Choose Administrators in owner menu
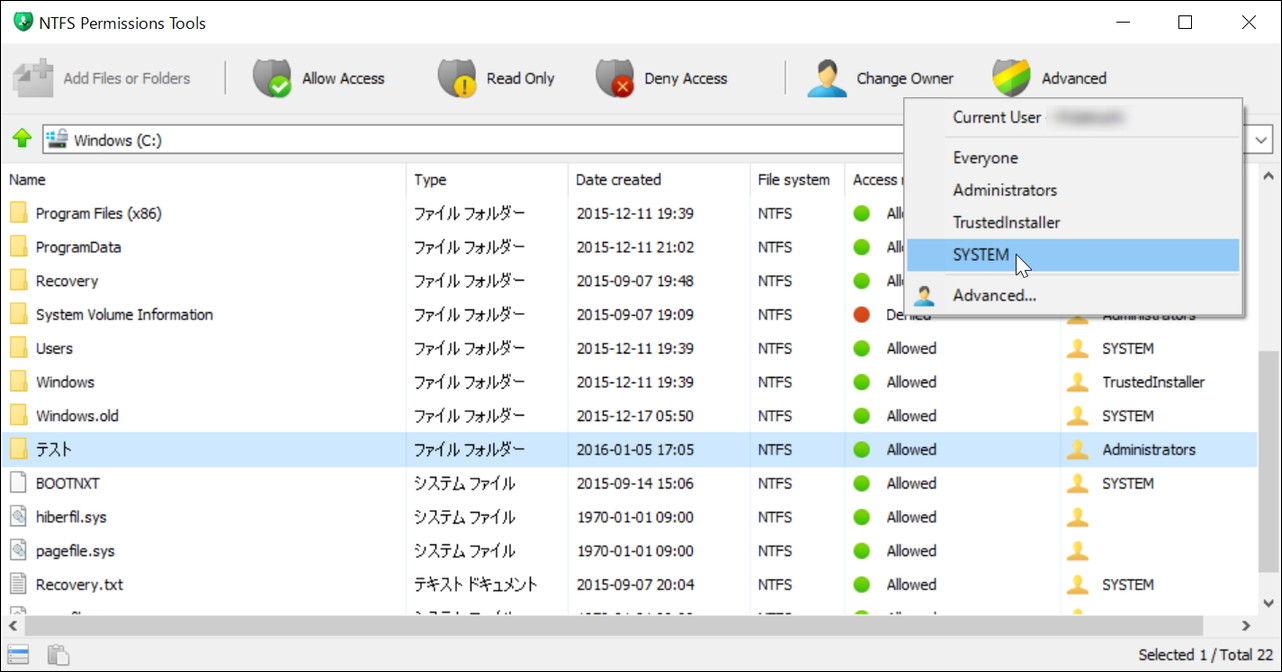Viewport: 1282px width, 672px height. (x=1073, y=190)
